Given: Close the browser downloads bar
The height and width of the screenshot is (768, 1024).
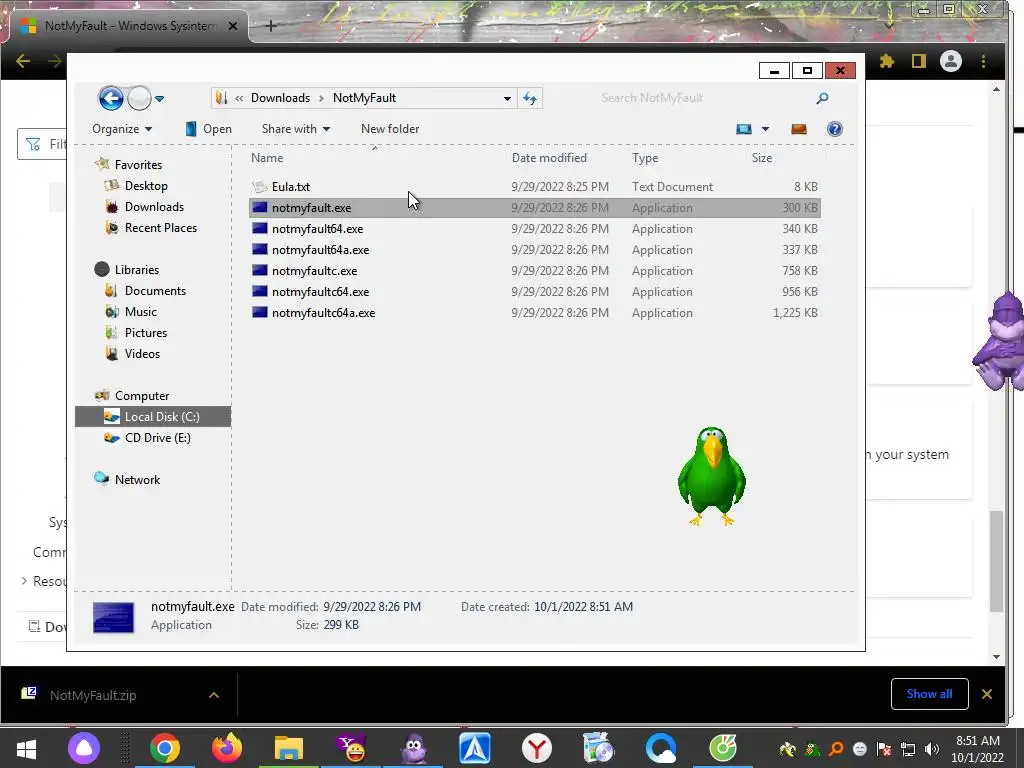Looking at the screenshot, I should point(987,694).
